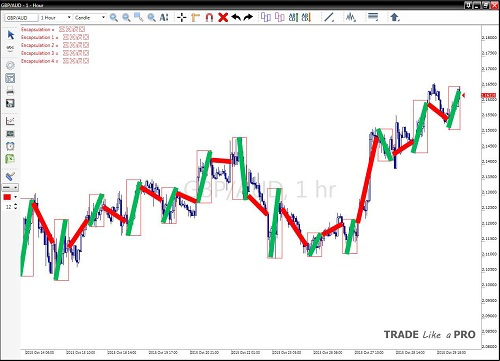500x361 pixels.
Task: Click the draw line tool icon
Action: 329,17
